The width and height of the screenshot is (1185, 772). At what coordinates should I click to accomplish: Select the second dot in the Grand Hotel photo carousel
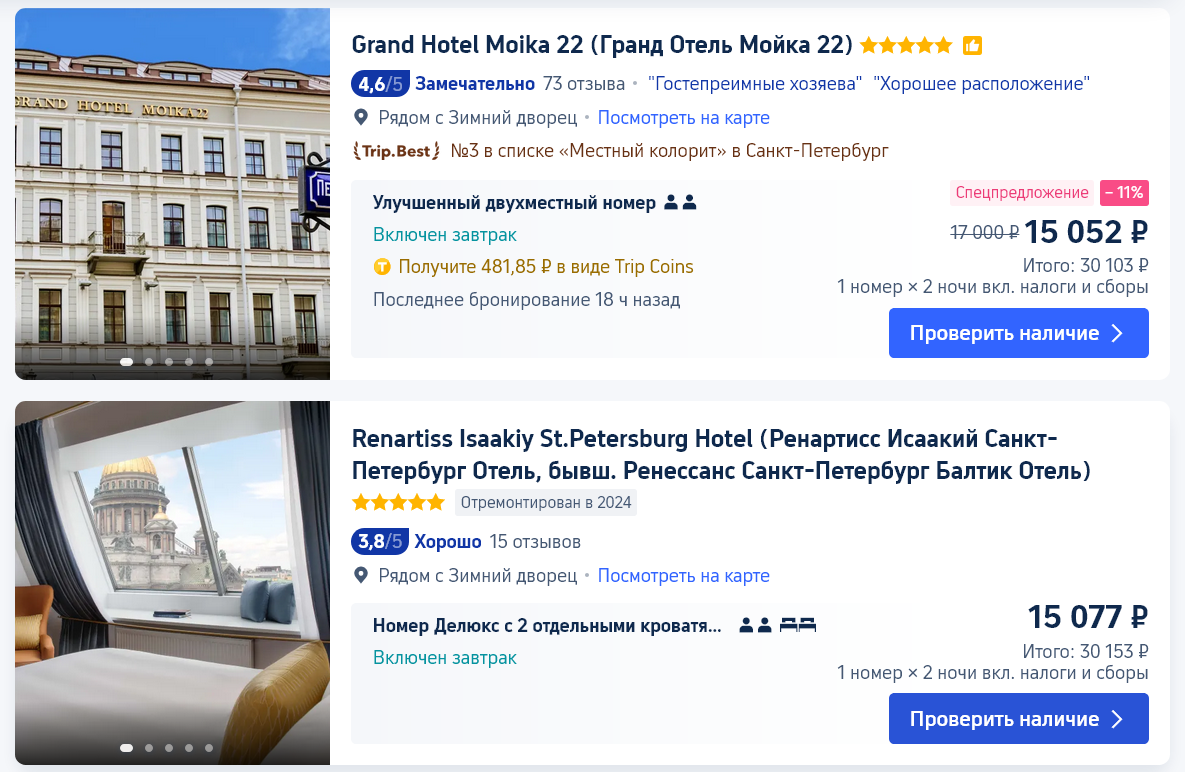coord(149,362)
